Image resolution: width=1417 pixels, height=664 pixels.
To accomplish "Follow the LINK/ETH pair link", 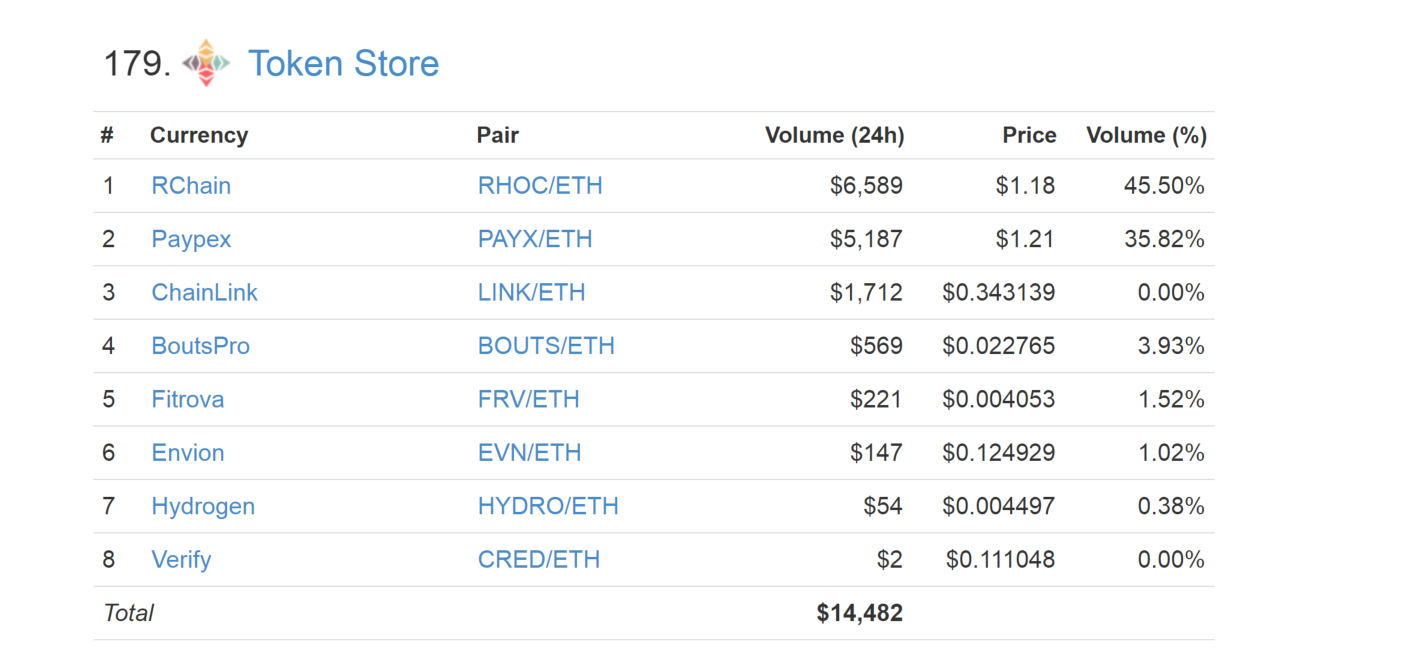I will coord(532,293).
